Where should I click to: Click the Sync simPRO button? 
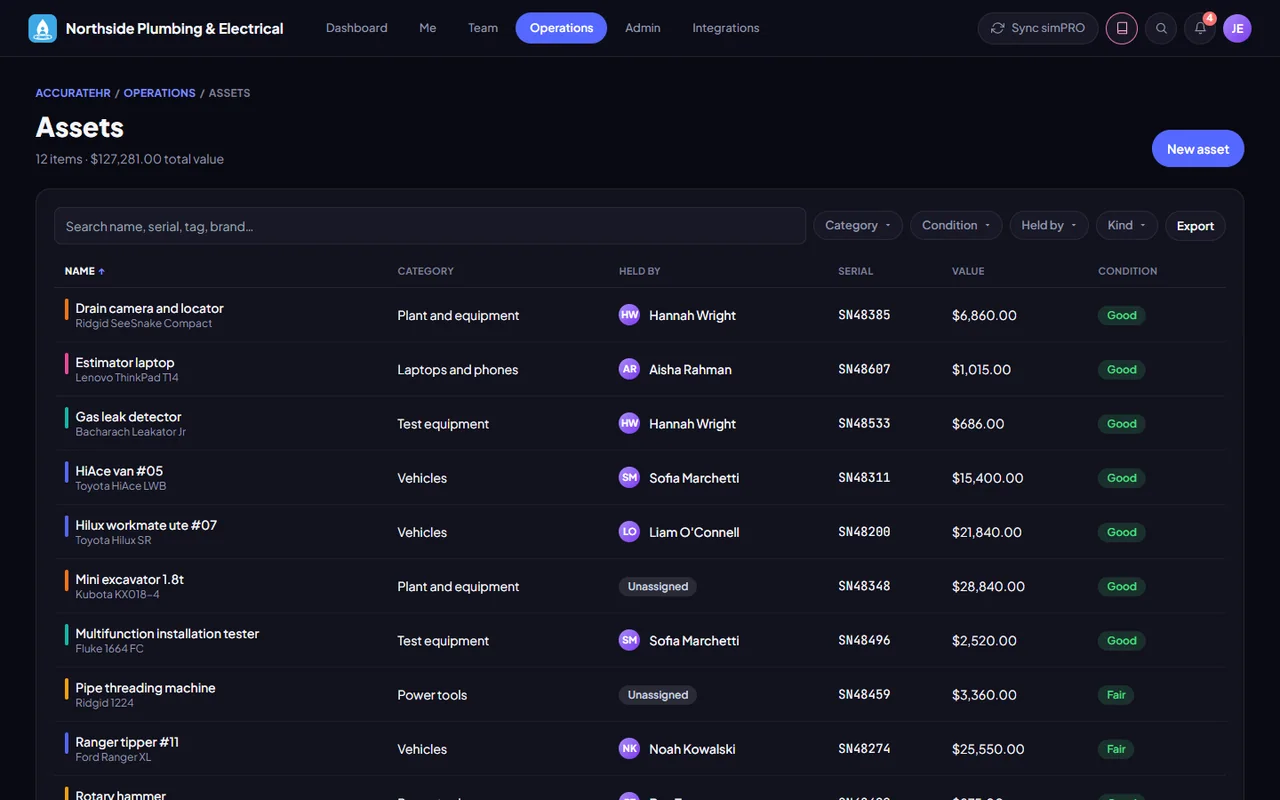pos(1038,28)
